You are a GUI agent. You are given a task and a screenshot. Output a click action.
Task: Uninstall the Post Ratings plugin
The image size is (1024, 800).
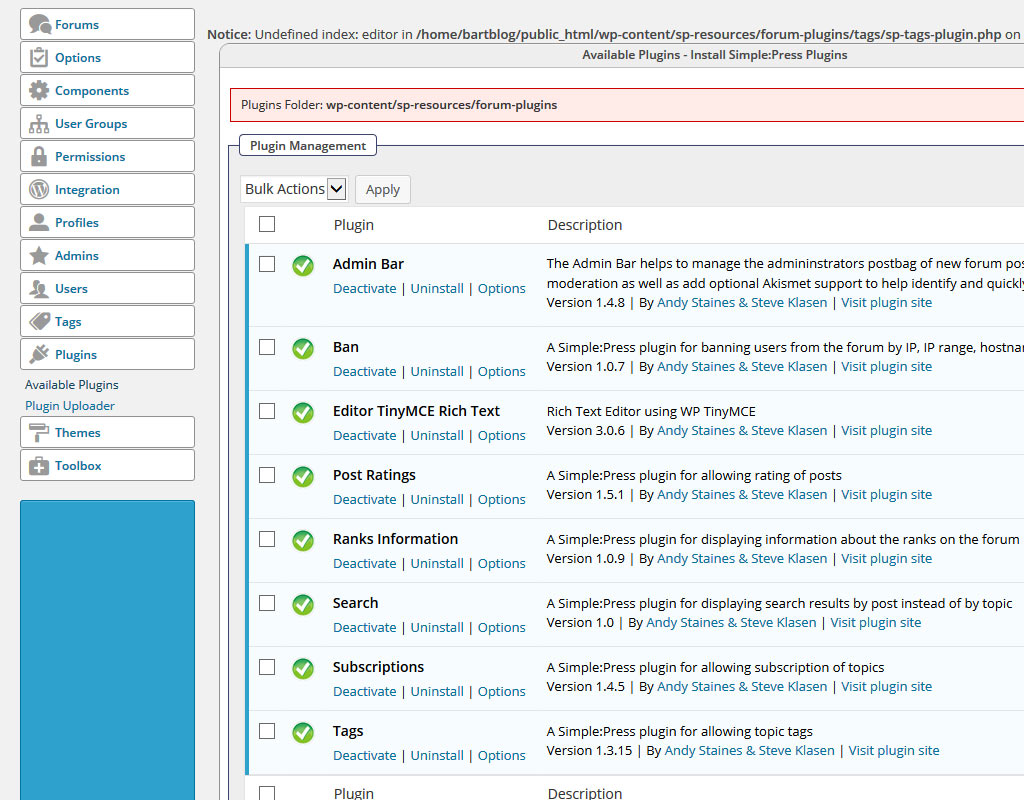437,499
